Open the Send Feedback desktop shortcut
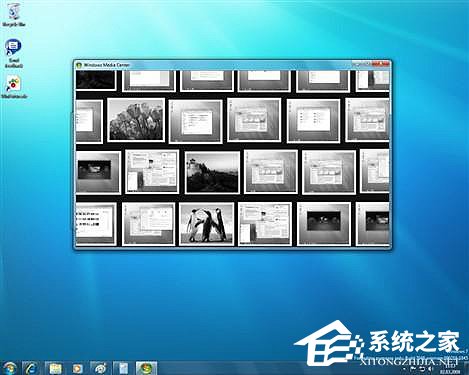This screenshot has width=469, height=375. [13, 53]
